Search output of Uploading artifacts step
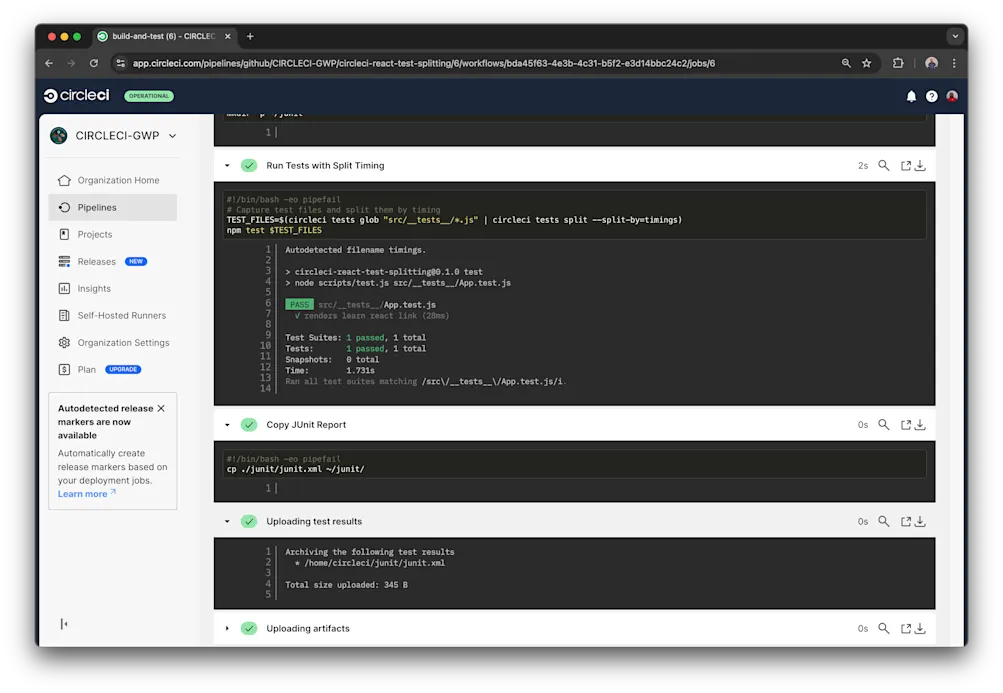The image size is (1003, 693). coord(883,628)
